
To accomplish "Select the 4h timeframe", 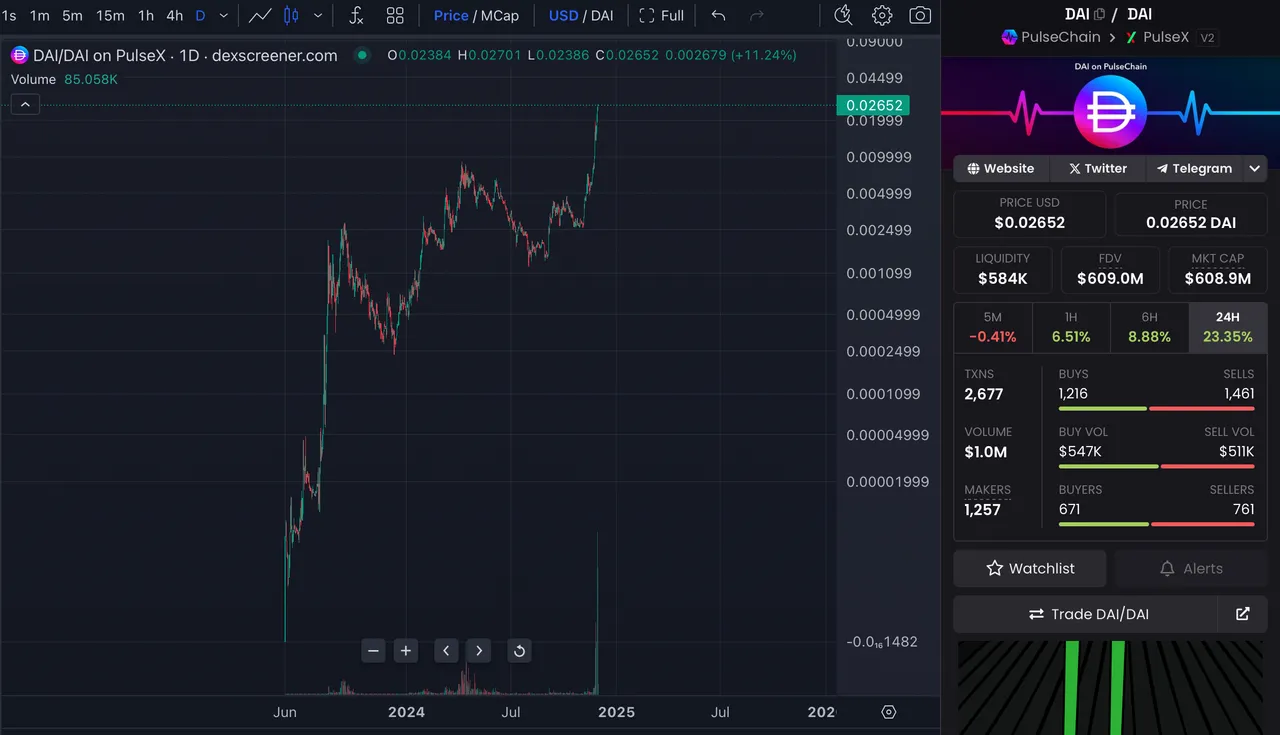I will tap(175, 15).
